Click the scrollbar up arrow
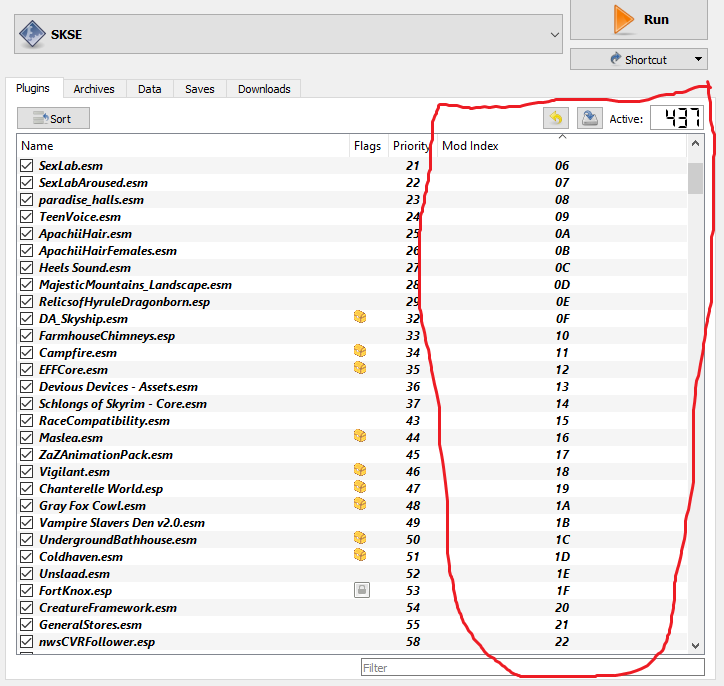Viewport: 724px width, 686px height. click(695, 144)
